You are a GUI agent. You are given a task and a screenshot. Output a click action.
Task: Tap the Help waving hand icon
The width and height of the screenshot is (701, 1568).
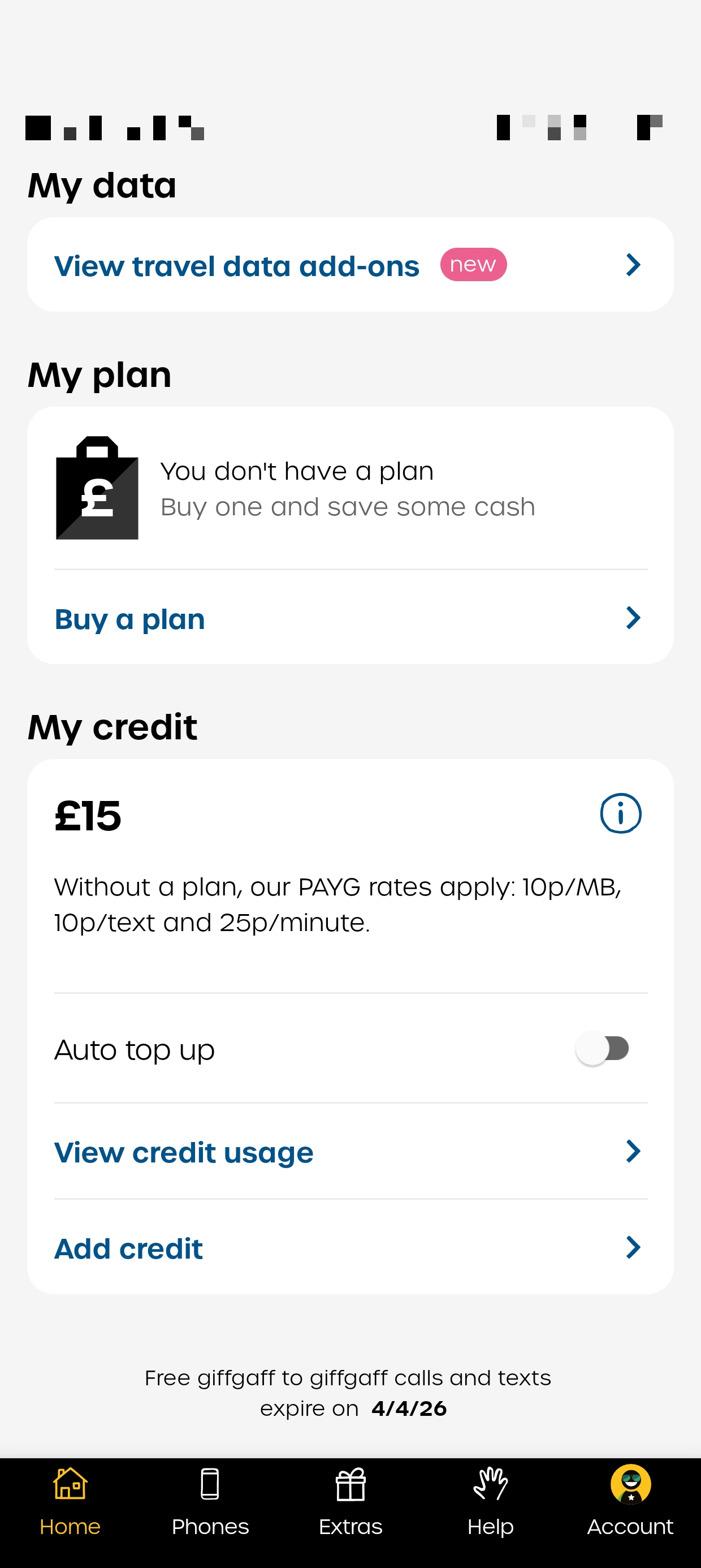click(491, 1484)
